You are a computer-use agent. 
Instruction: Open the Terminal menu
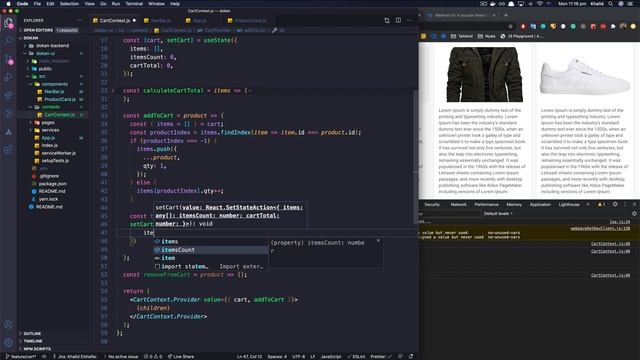click(x=134, y=4)
